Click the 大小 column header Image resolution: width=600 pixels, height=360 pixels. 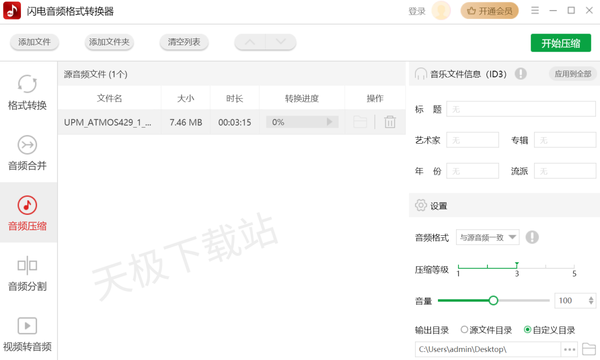click(186, 98)
